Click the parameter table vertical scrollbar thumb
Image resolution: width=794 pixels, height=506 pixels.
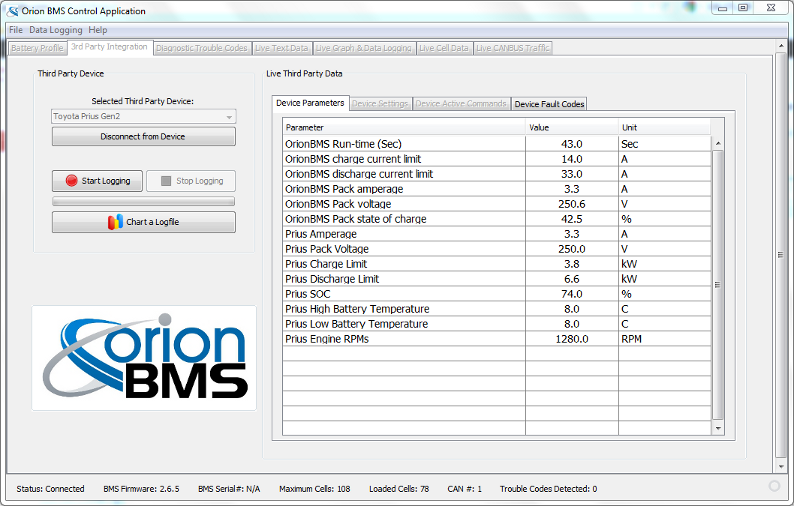click(x=718, y=285)
